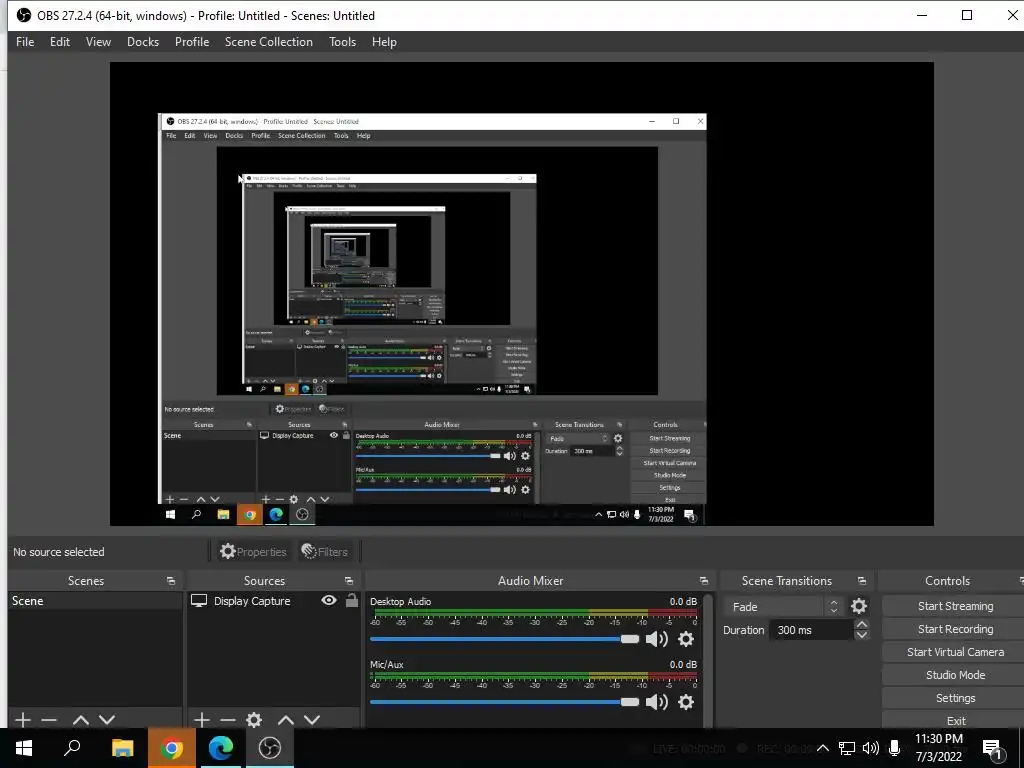Remove selected source with minus icon
The width and height of the screenshot is (1024, 768).
[228, 720]
